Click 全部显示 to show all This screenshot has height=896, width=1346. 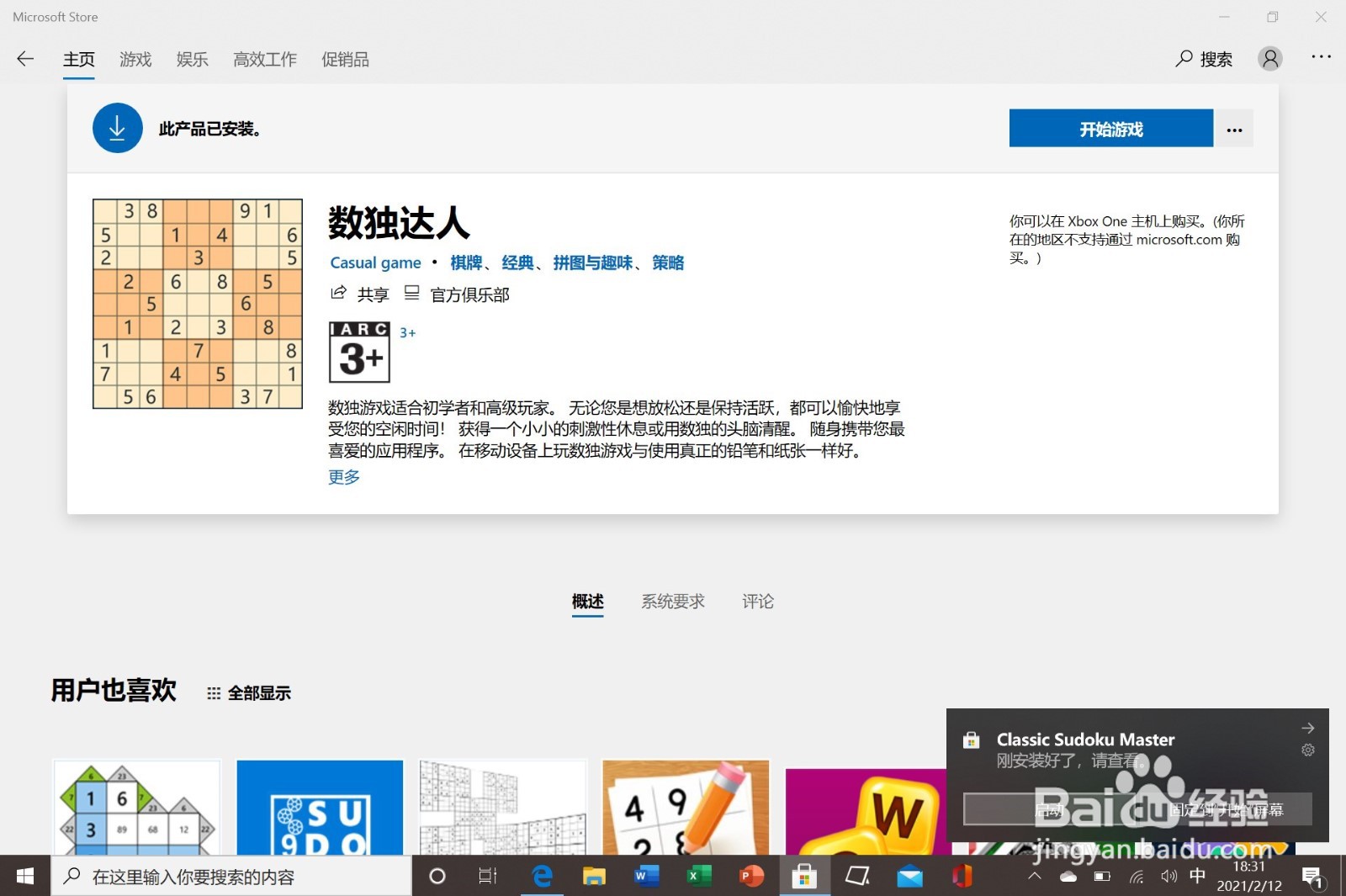tap(249, 693)
